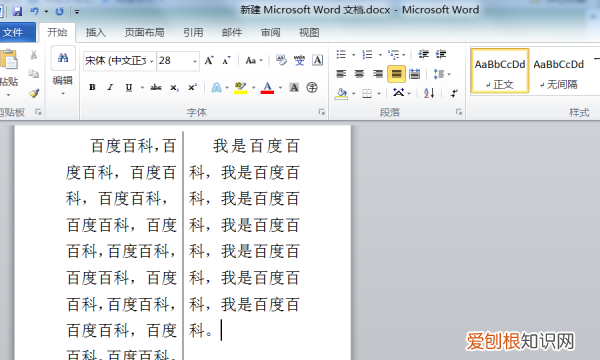Open the Change Case Aa dropdown
This screenshot has height=360, width=600.
pyautogui.click(x=254, y=60)
